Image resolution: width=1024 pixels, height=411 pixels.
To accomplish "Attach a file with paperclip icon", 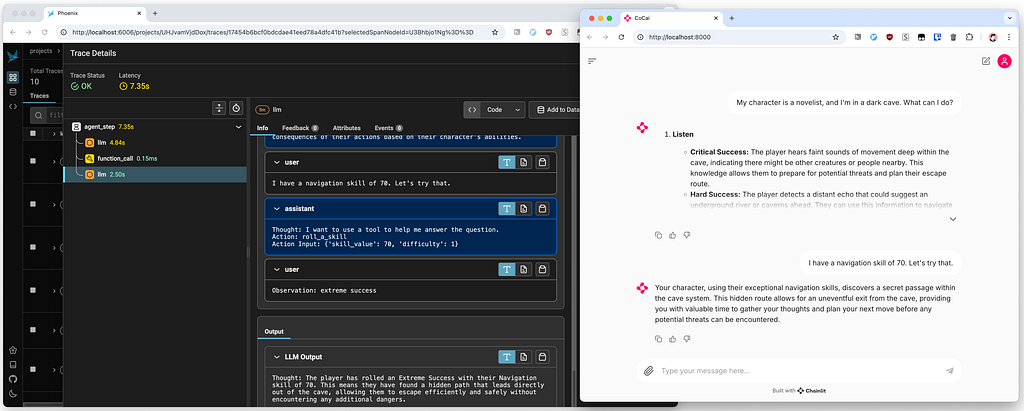I will [648, 370].
